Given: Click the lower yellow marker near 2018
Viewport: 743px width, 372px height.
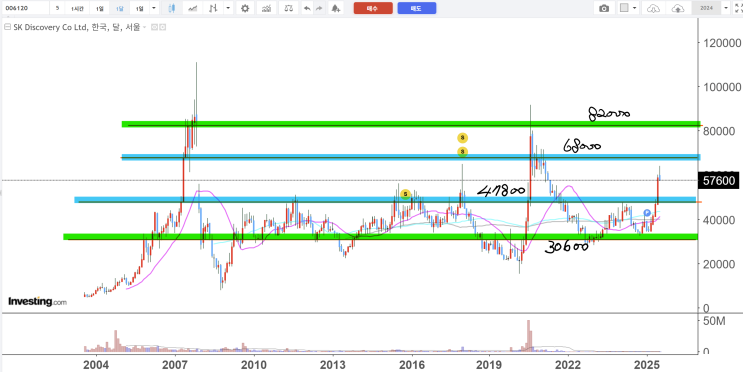Looking at the screenshot, I should (462, 152).
